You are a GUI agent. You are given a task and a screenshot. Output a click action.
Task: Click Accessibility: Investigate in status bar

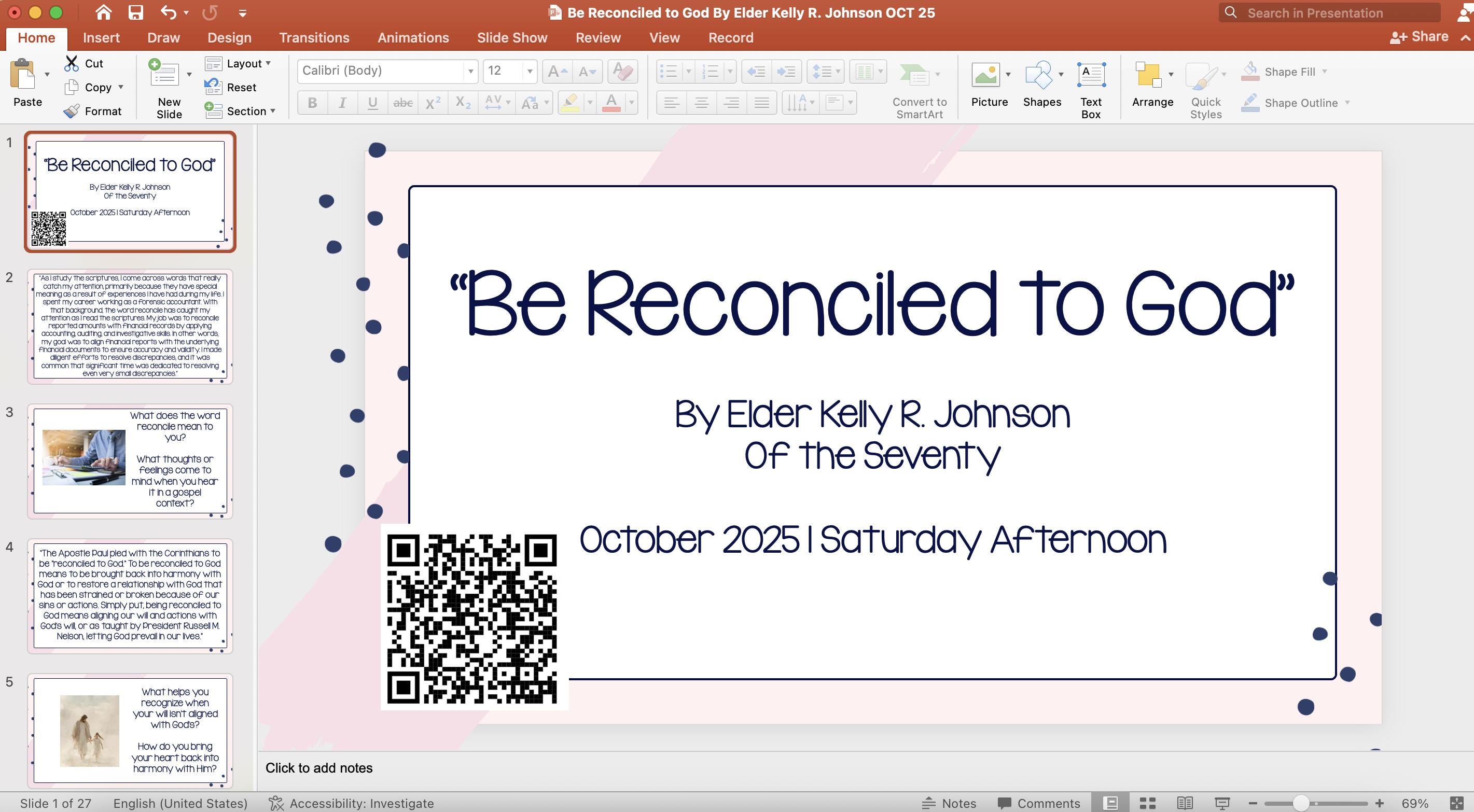351,803
